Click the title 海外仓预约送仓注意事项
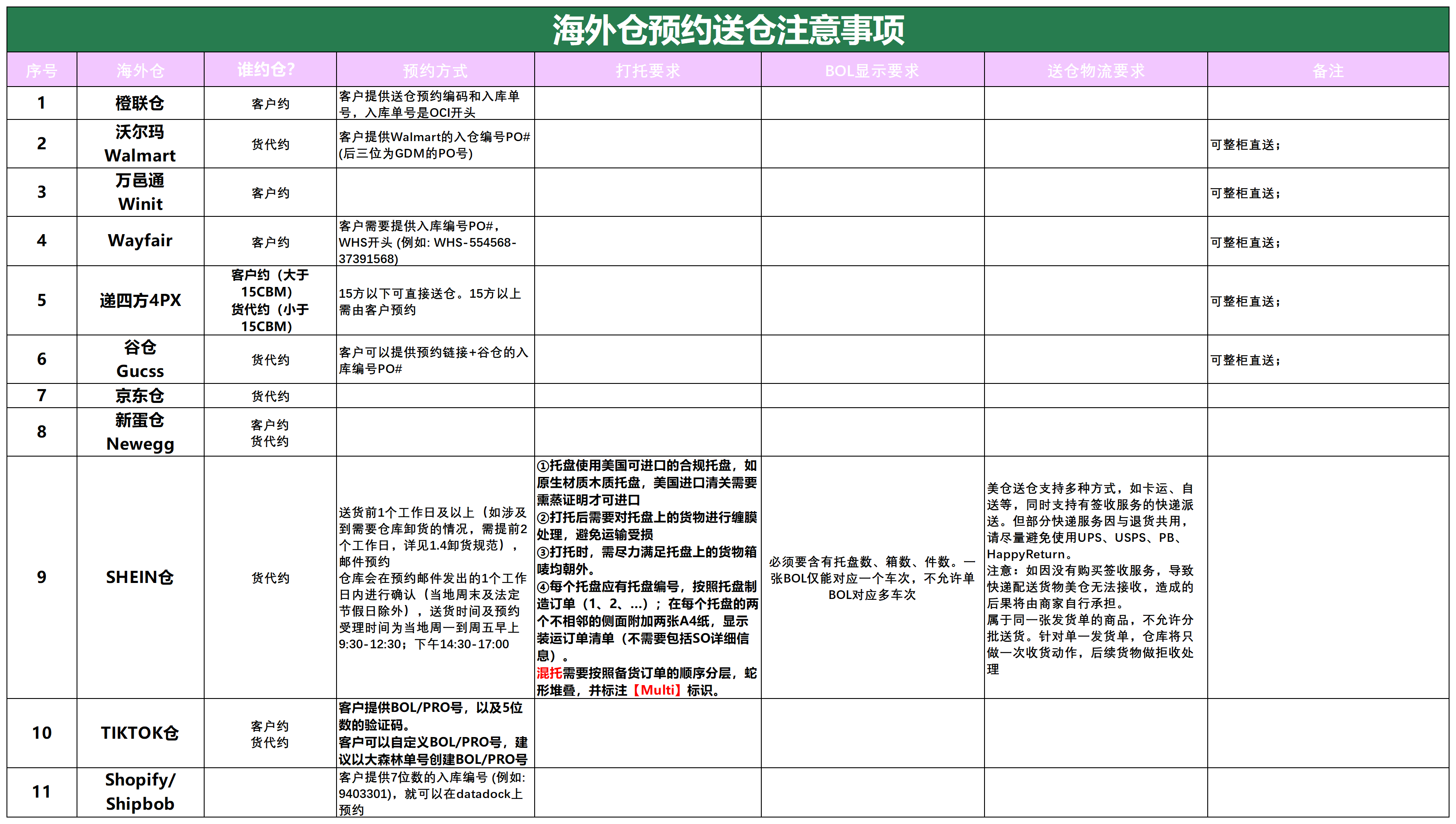1456x824 pixels. tap(728, 29)
